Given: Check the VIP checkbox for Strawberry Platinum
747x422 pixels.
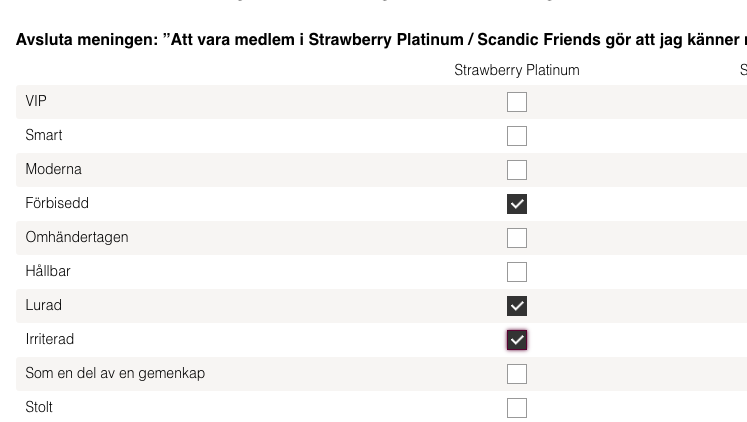Looking at the screenshot, I should pos(517,102).
